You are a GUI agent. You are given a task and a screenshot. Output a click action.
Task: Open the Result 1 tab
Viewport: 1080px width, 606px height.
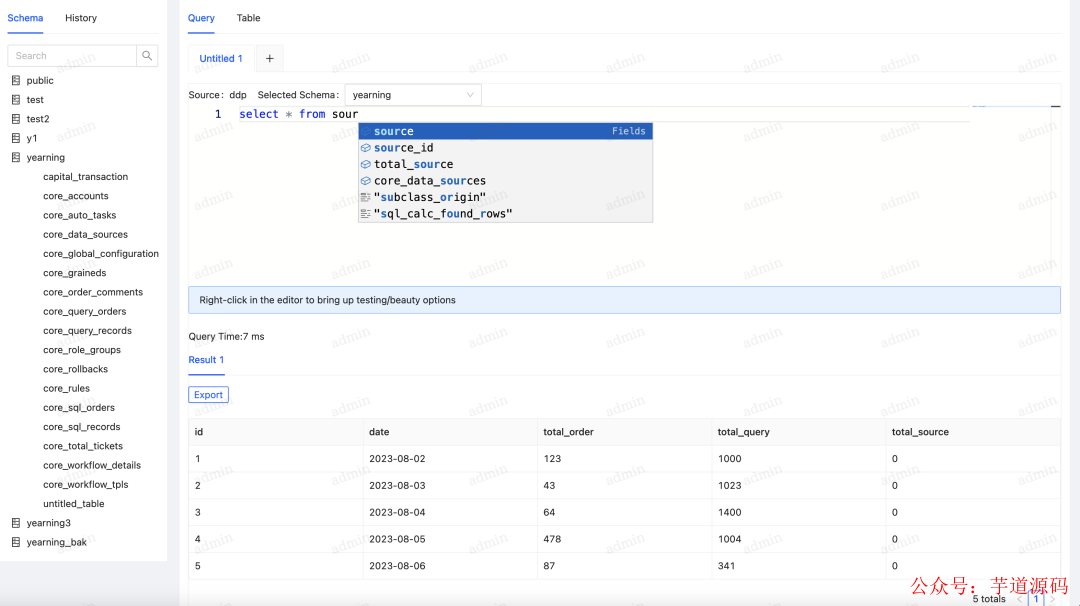point(206,360)
